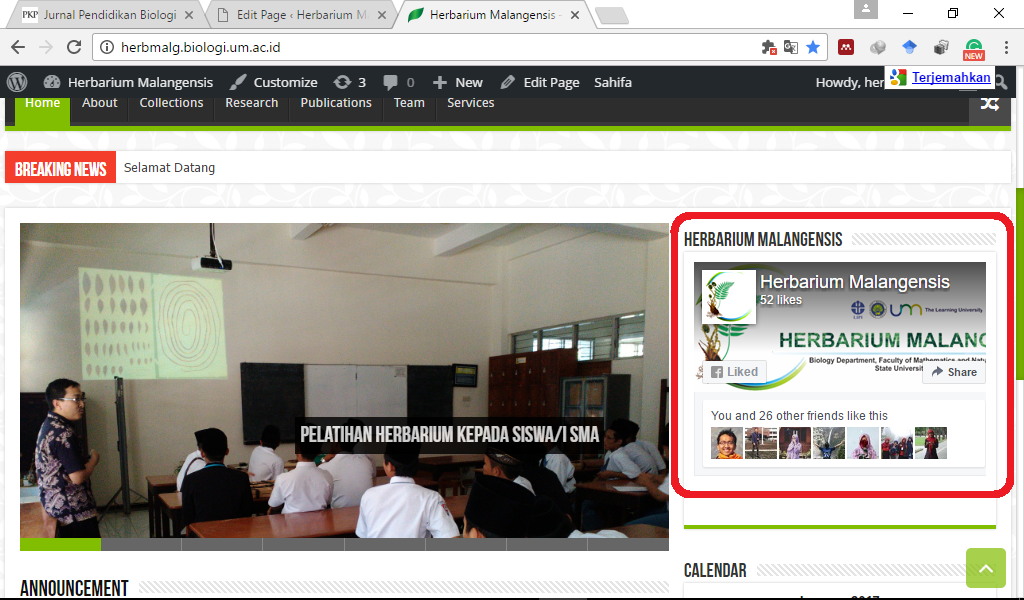Open comments bubble in admin bar
Image resolution: width=1024 pixels, height=600 pixels.
pyautogui.click(x=398, y=82)
